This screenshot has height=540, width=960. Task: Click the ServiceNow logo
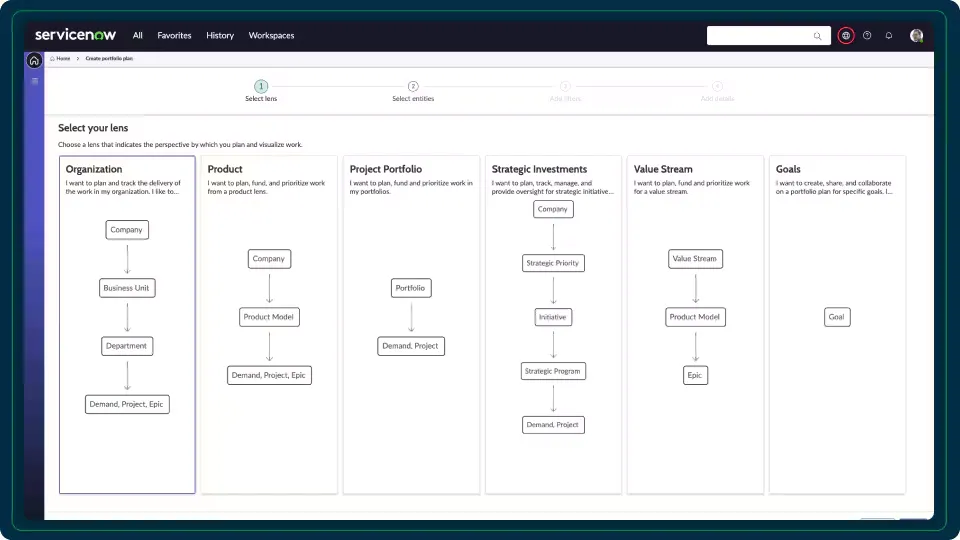(x=75, y=35)
